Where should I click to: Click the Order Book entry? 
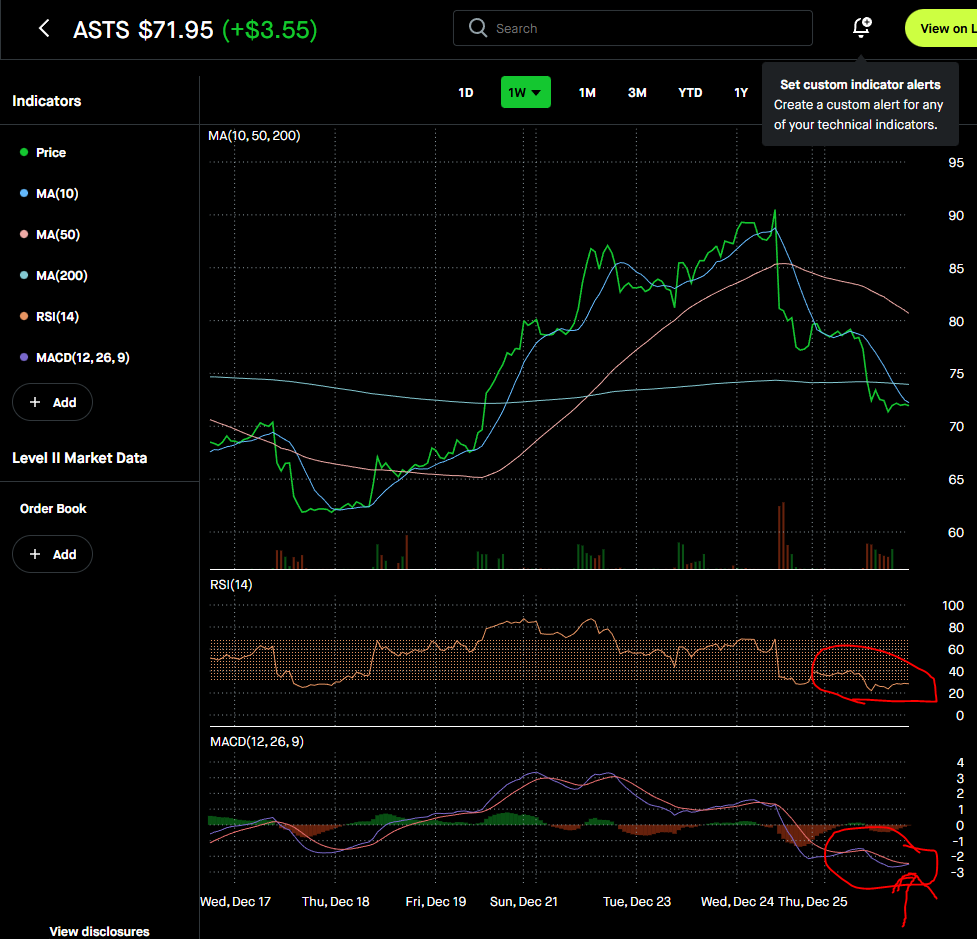[x=53, y=508]
